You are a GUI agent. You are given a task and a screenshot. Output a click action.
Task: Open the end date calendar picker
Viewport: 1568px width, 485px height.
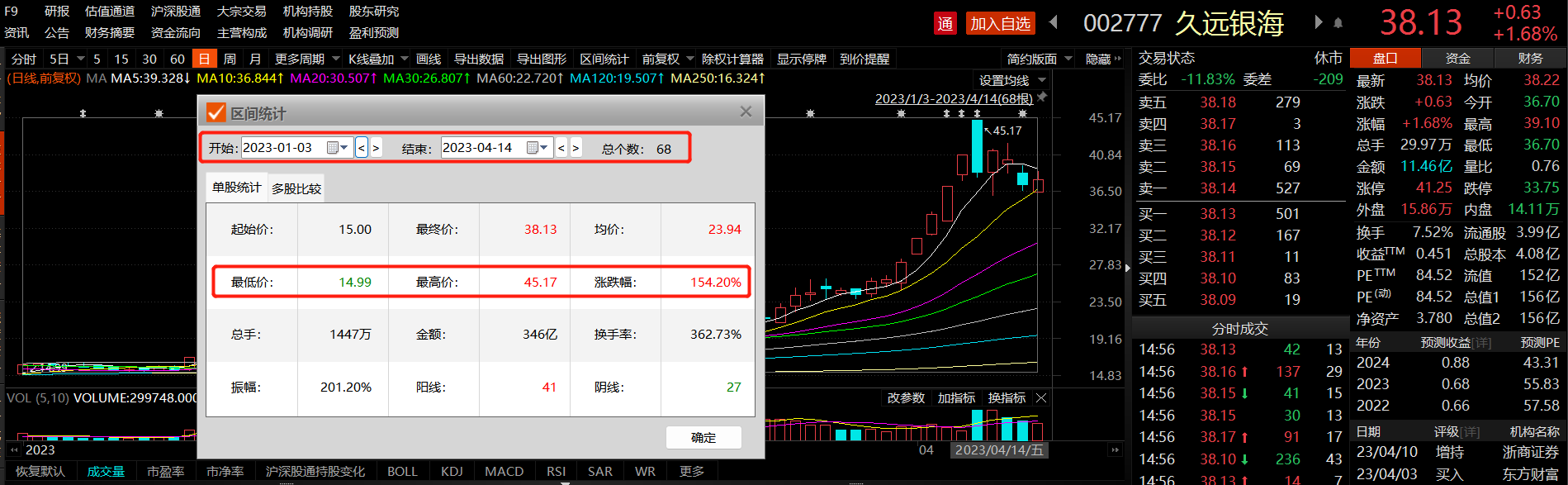tap(537, 148)
